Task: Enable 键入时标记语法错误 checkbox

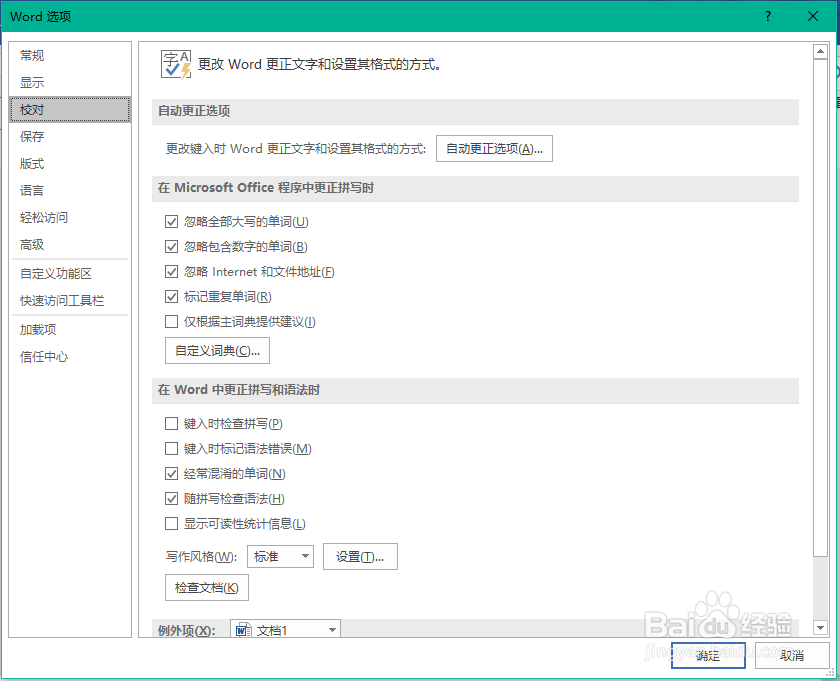Action: pos(171,448)
